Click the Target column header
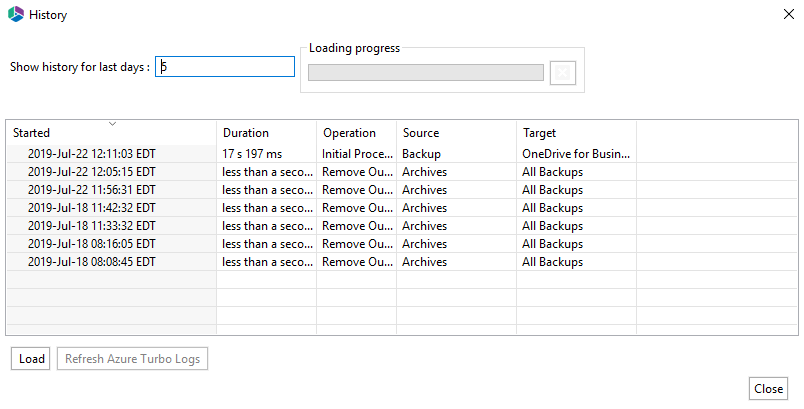Image resolution: width=804 pixels, height=409 pixels. click(x=576, y=133)
